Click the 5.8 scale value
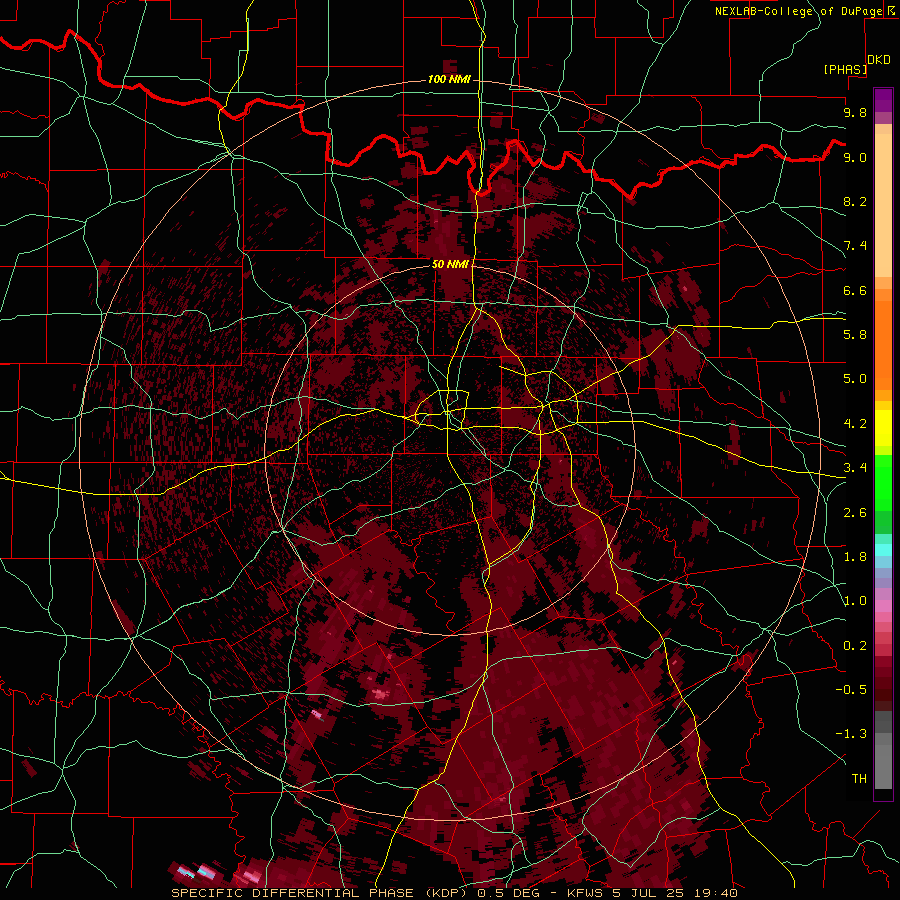Screen dimensions: 900x900 [x=855, y=335]
